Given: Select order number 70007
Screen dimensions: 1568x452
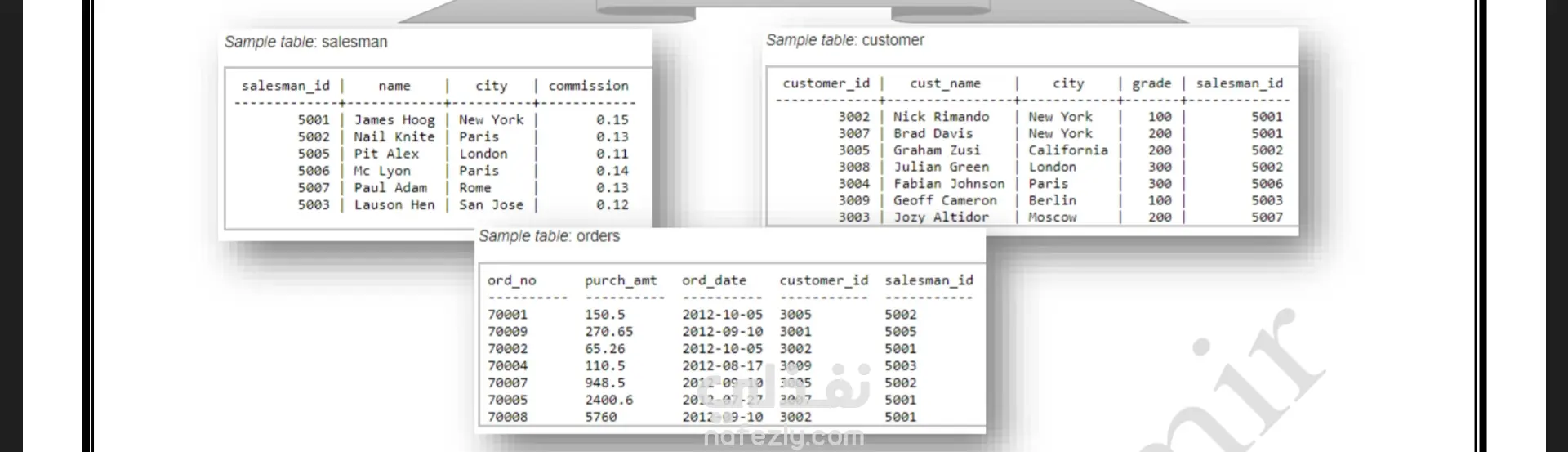Looking at the screenshot, I should point(507,383).
